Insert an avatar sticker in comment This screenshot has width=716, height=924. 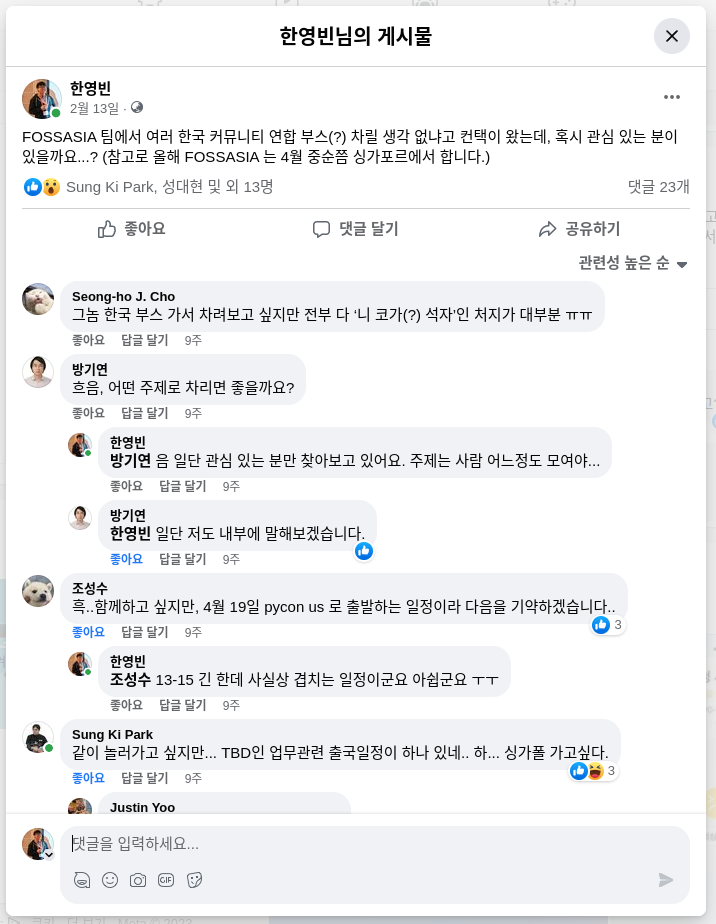(82, 880)
